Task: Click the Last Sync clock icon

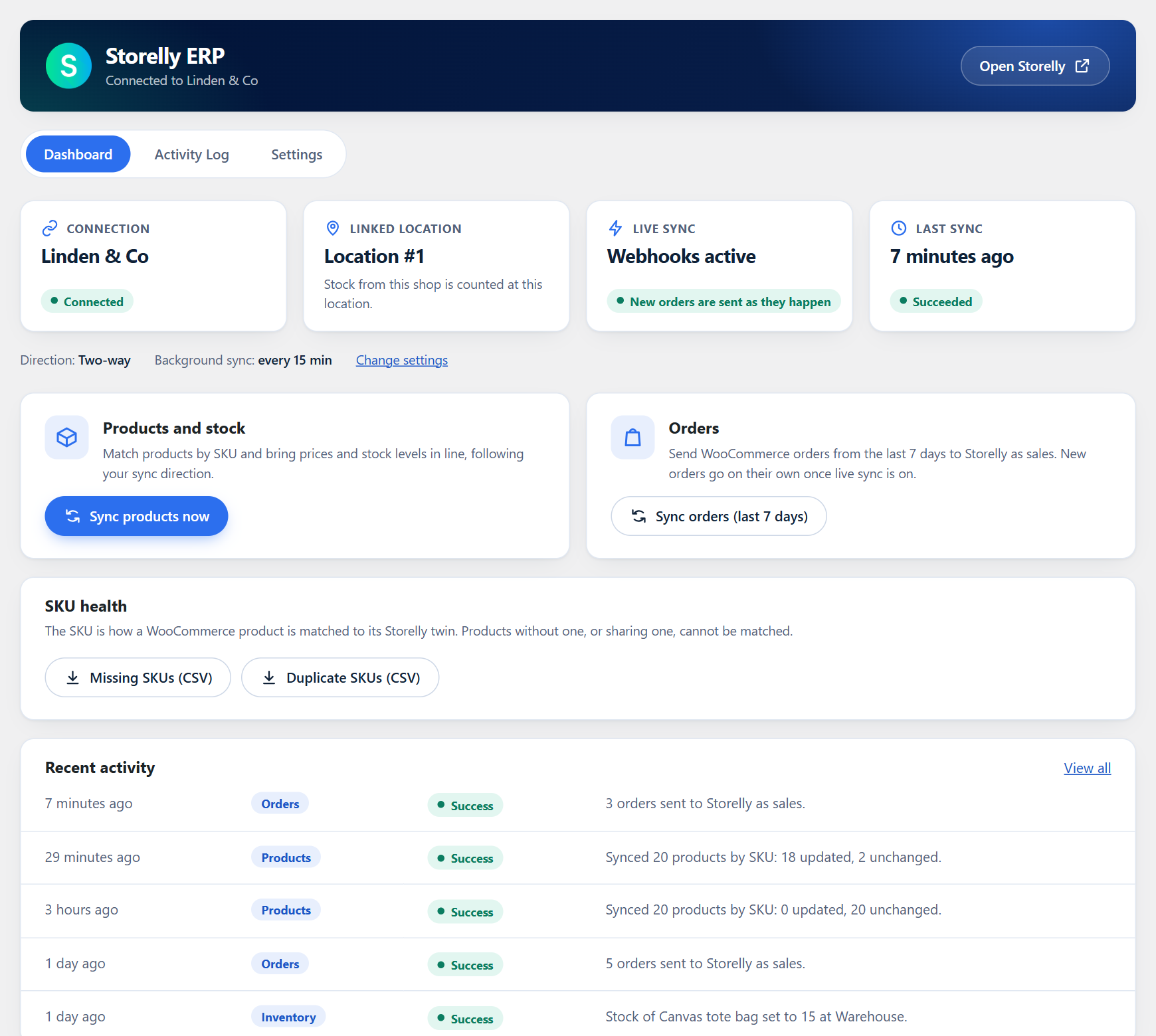Action: 899,228
